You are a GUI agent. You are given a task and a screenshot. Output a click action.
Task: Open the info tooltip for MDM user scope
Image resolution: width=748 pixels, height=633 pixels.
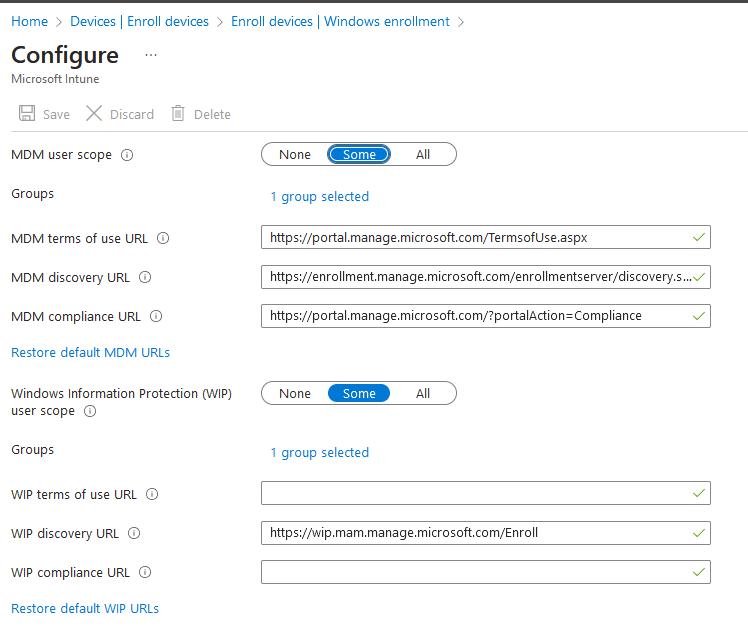pyautogui.click(x=127, y=155)
